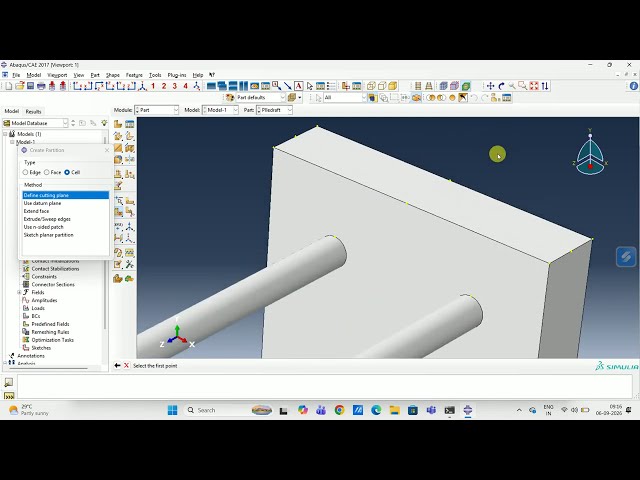640x480 pixels.
Task: Enable wireframe render style
Action: 371,86
